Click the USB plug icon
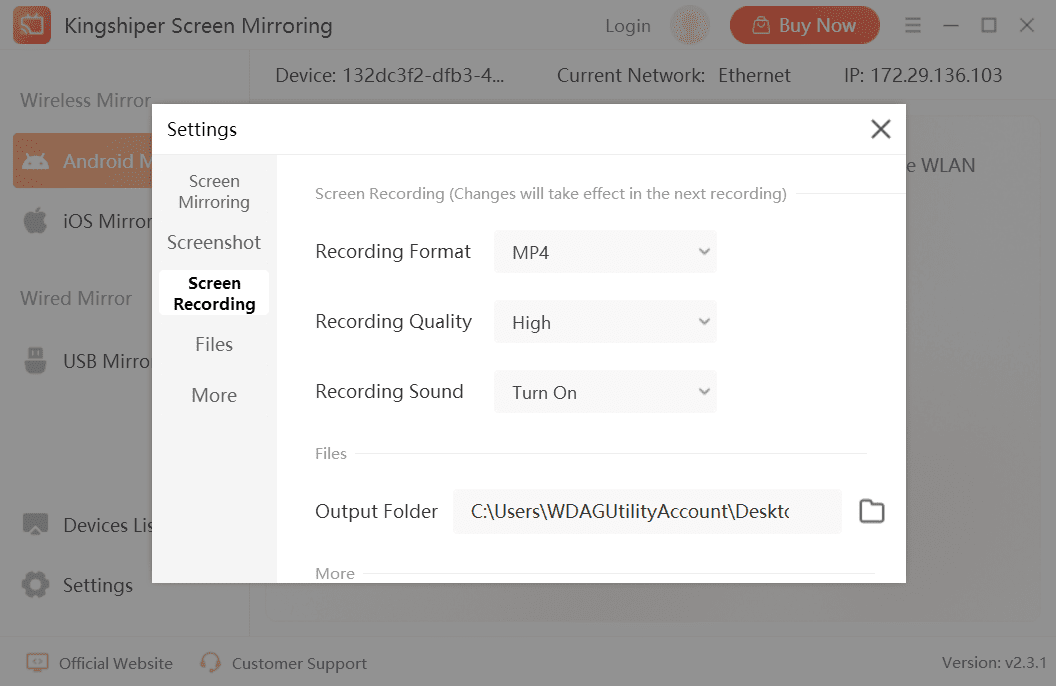The width and height of the screenshot is (1056, 686). (35, 360)
